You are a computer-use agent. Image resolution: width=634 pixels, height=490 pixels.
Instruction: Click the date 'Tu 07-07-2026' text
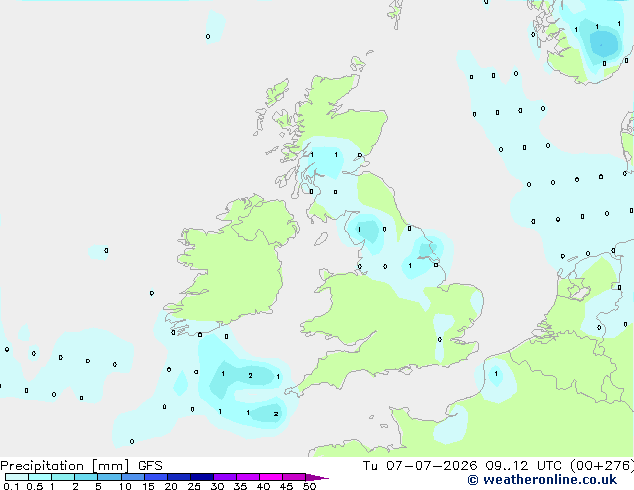[x=420, y=466]
